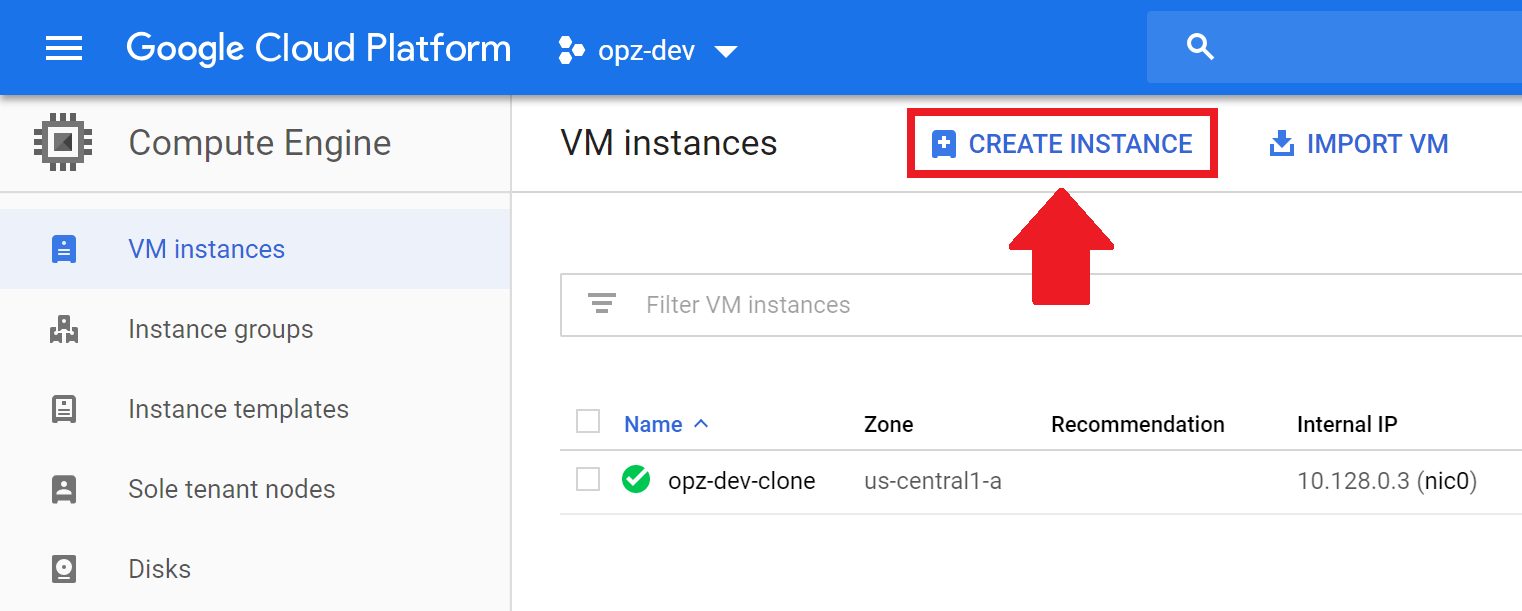Click the Disks sidebar icon
The height and width of the screenshot is (611, 1522).
click(64, 569)
